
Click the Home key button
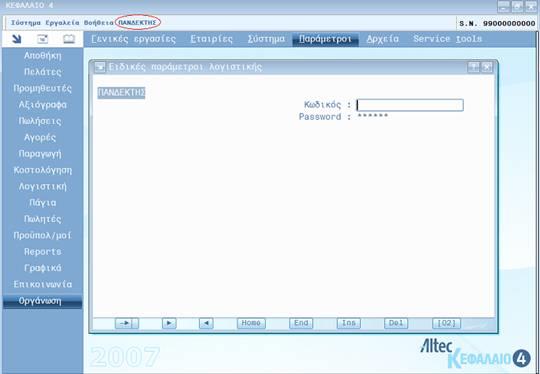pyautogui.click(x=251, y=323)
